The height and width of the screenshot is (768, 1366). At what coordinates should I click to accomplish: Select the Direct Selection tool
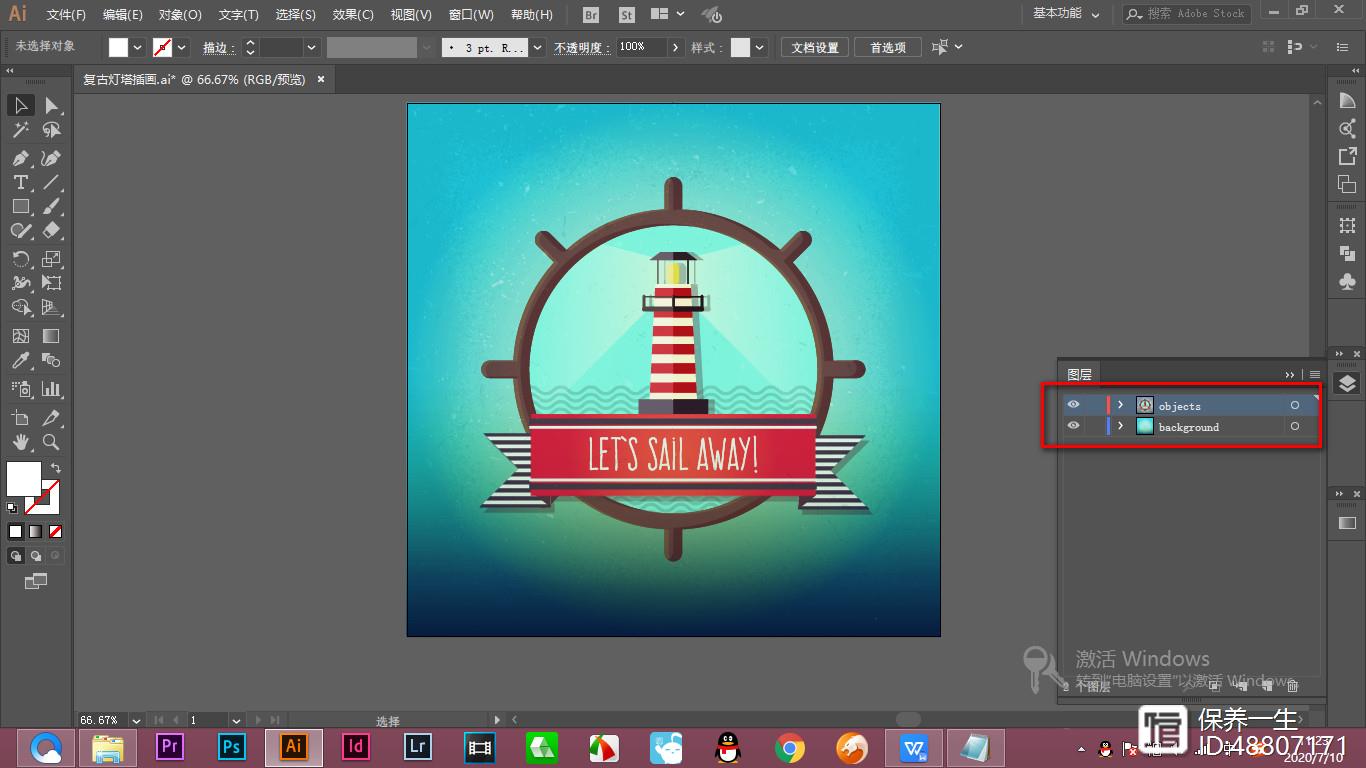[51, 105]
